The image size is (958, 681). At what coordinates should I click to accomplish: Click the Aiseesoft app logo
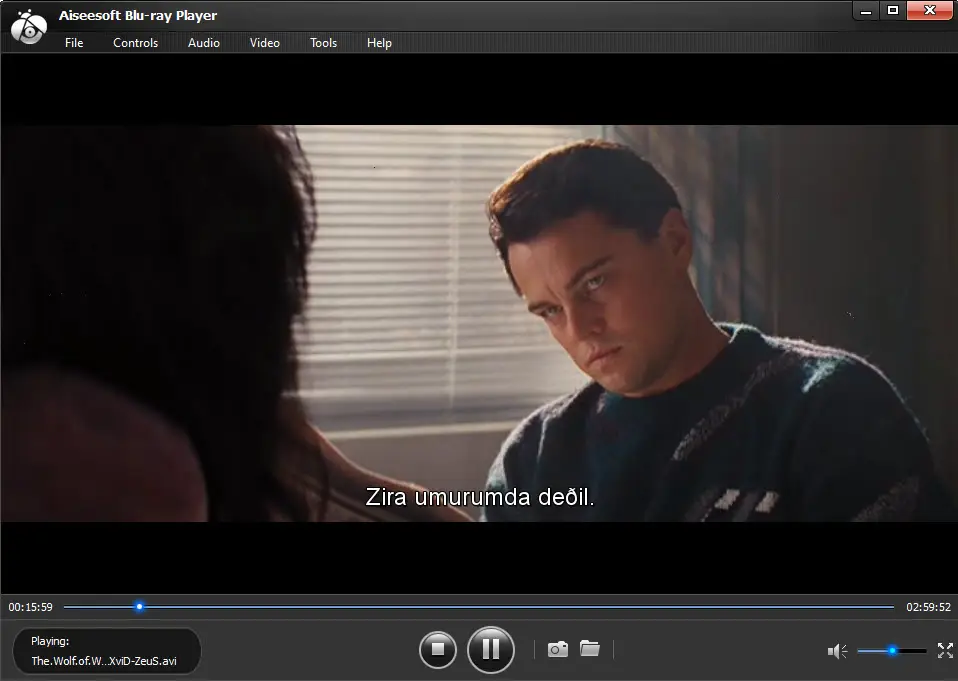click(x=28, y=27)
